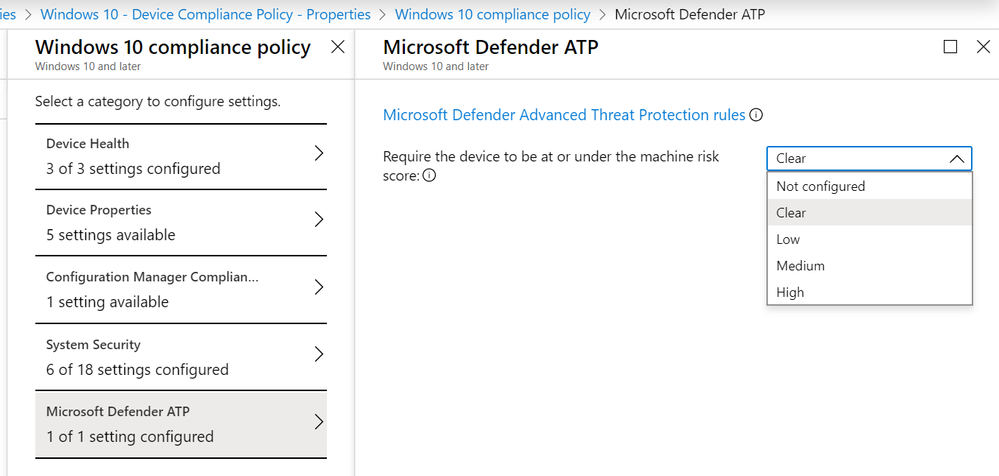The image size is (999, 476).
Task: Open Microsoft Defender Advanced Threat Protection rules link
Action: tap(564, 115)
